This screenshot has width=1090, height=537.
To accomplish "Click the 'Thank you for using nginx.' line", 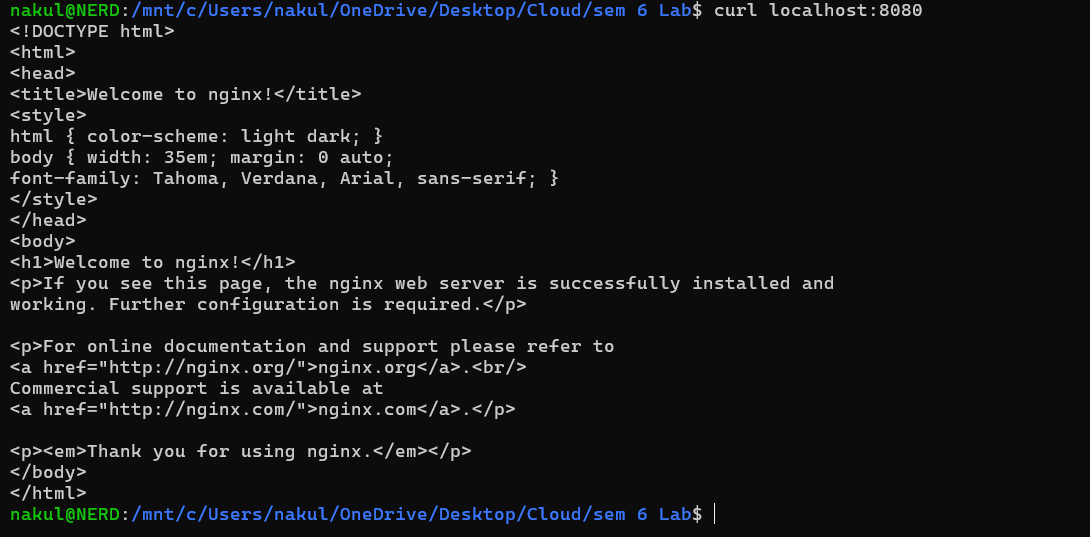I will (x=240, y=451).
